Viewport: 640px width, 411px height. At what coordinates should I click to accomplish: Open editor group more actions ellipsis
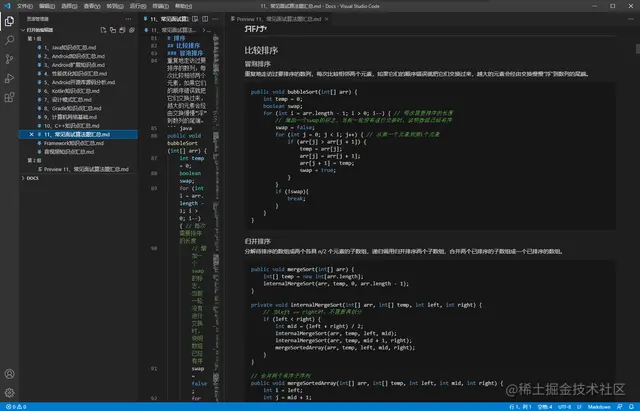pos(215,19)
